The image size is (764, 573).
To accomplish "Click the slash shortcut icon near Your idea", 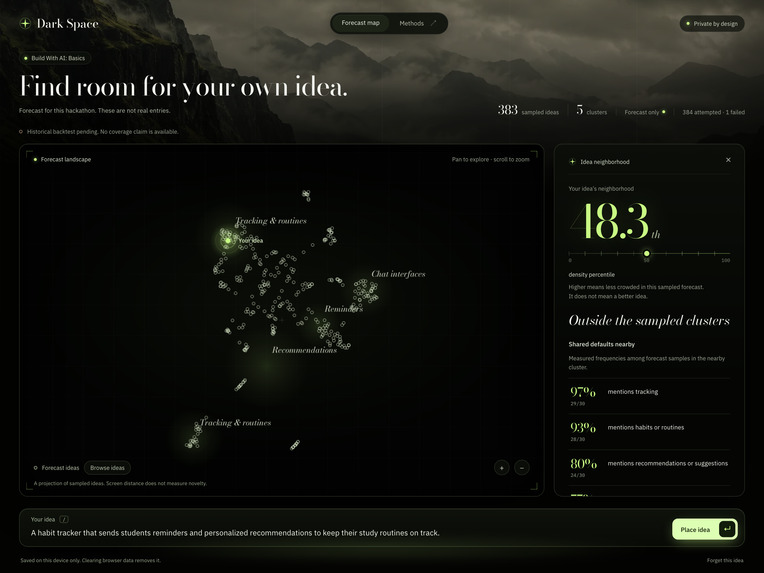I will pos(64,519).
